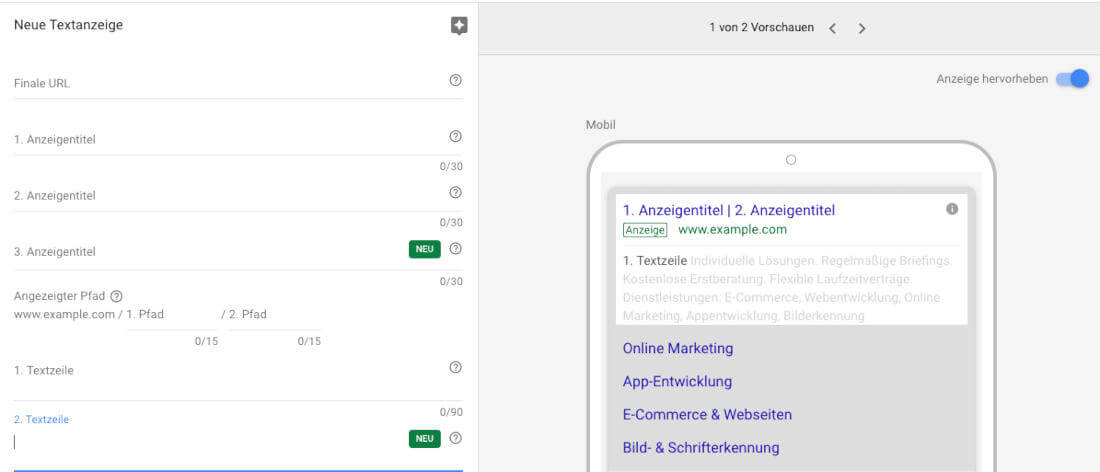Open help icon for 1. Textzeile

tap(455, 368)
